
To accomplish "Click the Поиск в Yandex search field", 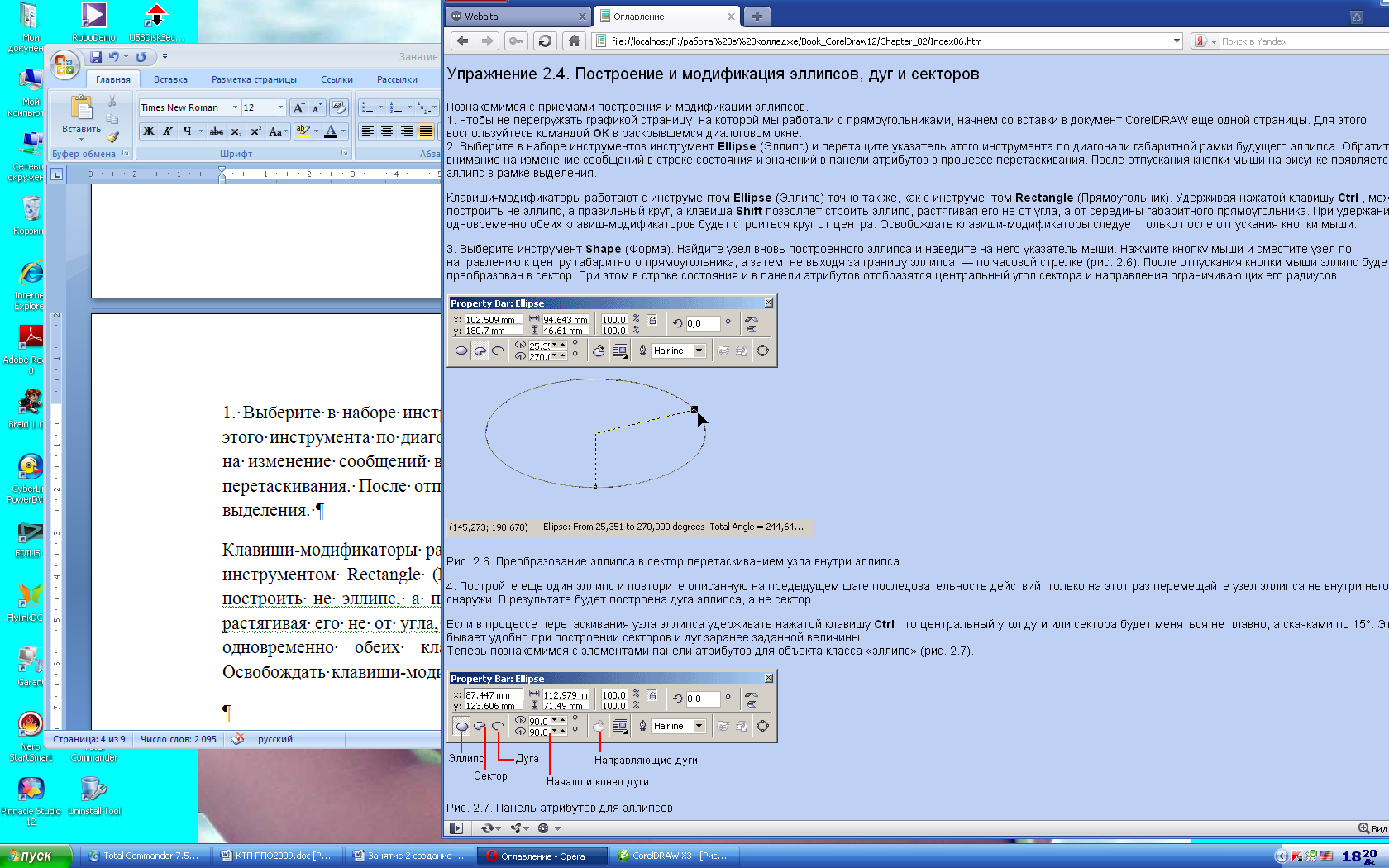I will pyautogui.click(x=1304, y=41).
